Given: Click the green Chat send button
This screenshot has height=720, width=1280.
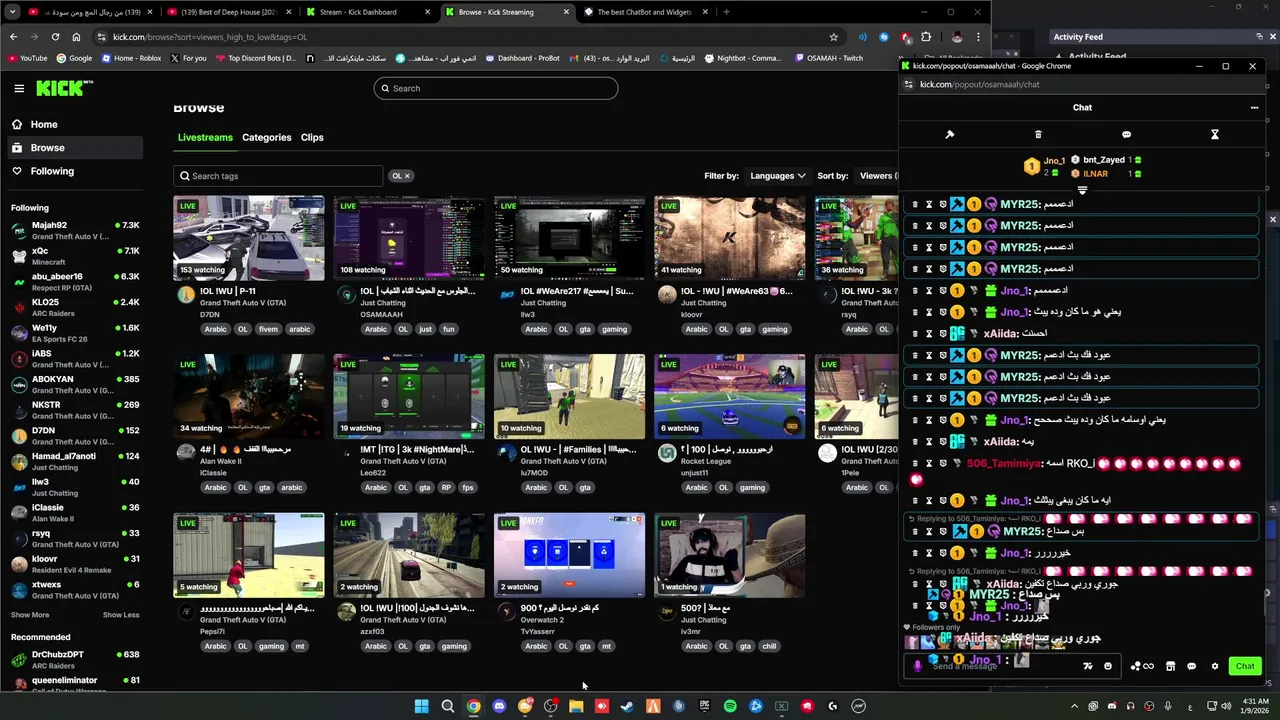Looking at the screenshot, I should [1245, 666].
